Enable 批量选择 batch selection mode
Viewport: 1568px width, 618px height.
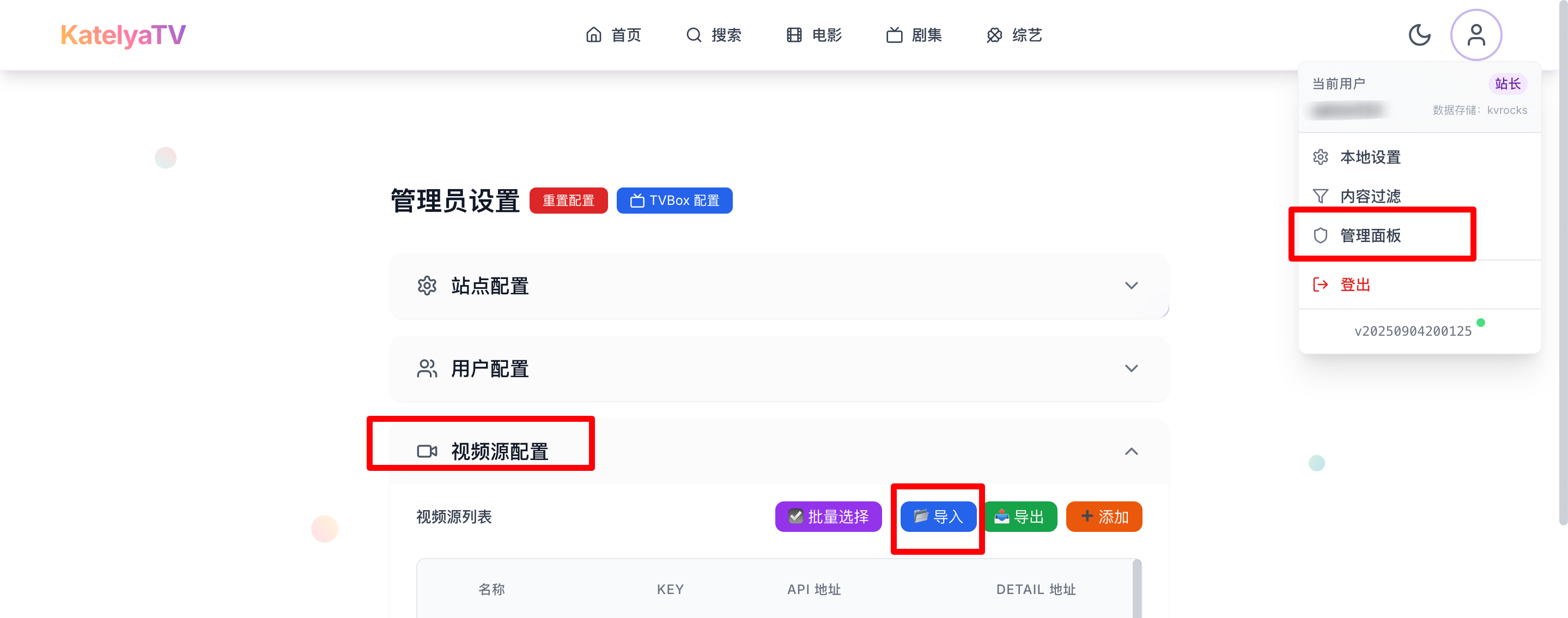tap(828, 516)
